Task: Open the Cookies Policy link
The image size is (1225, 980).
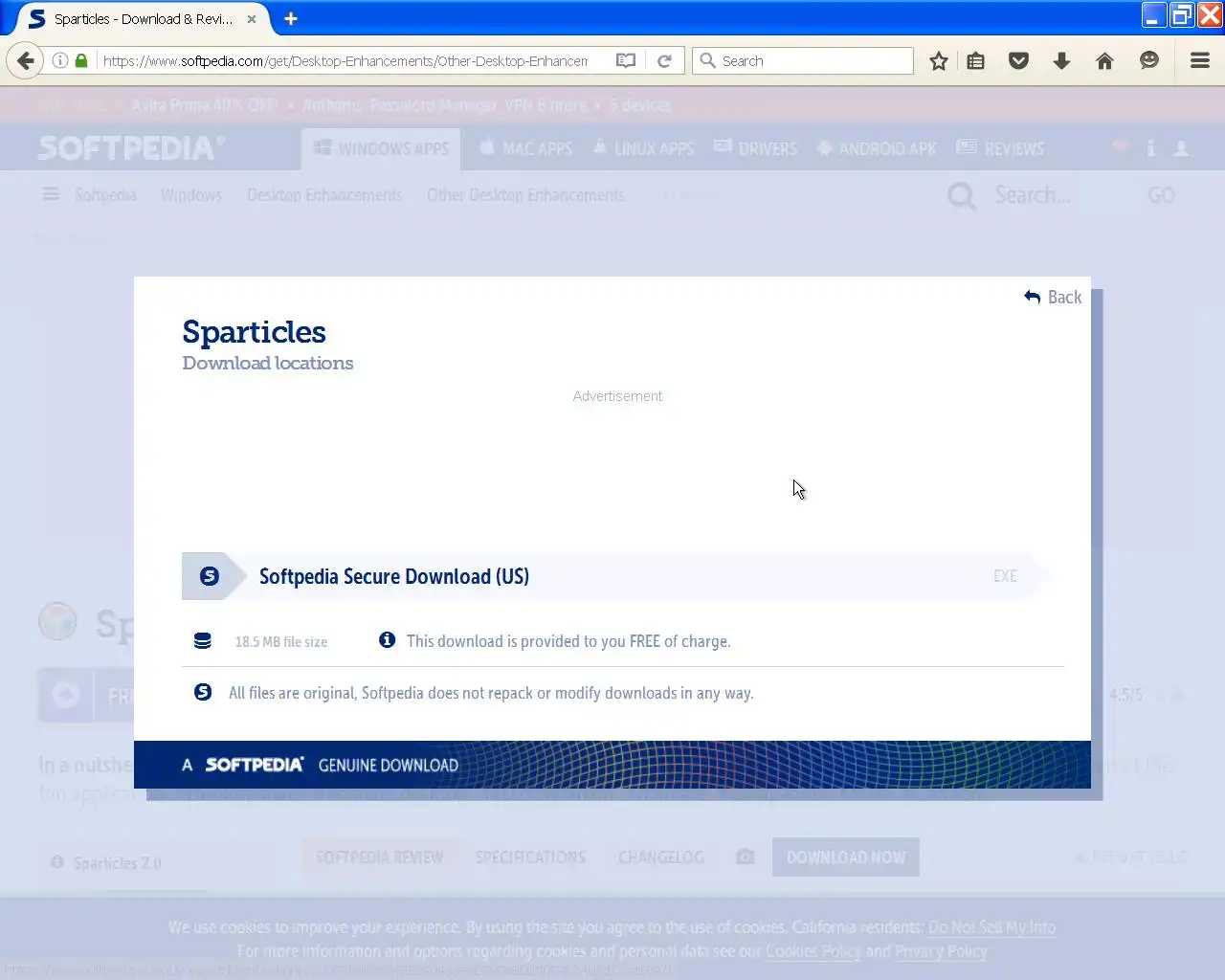Action: click(x=813, y=951)
